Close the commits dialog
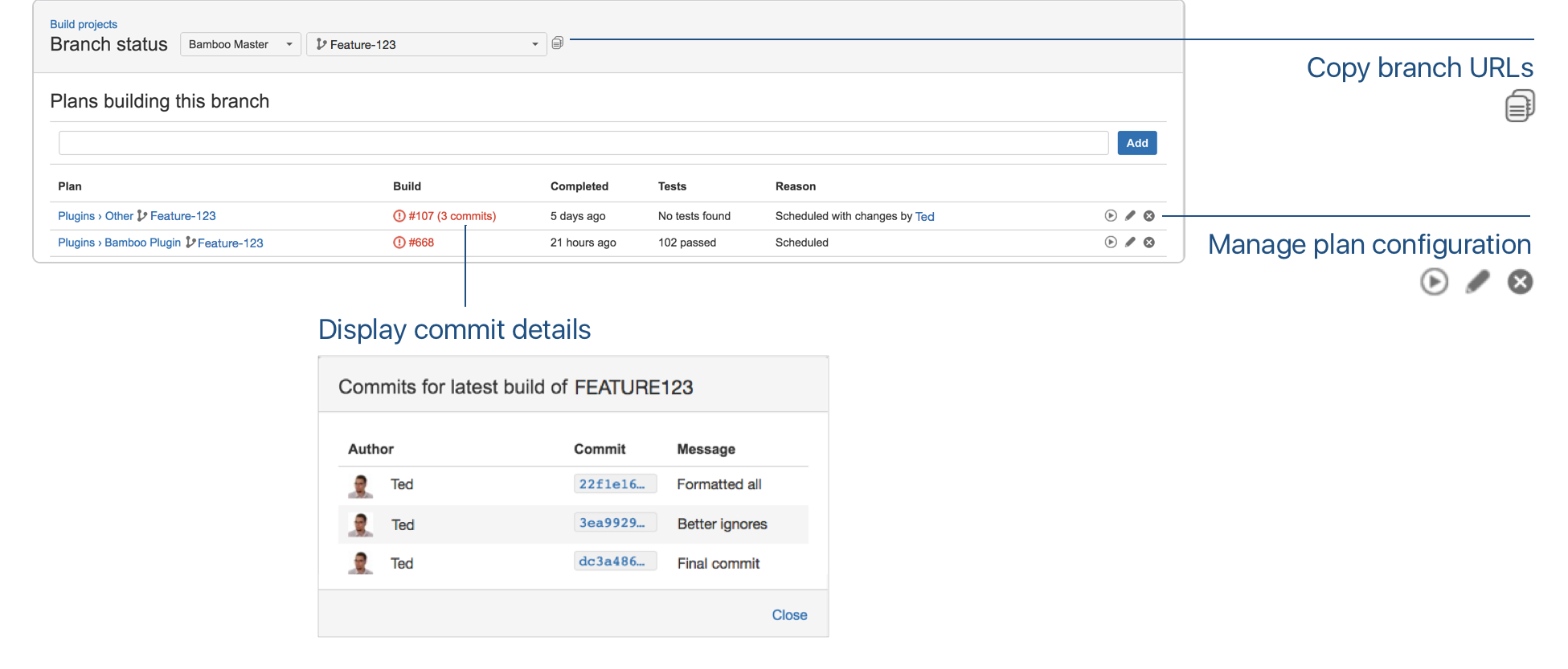The width and height of the screenshot is (1568, 669). (789, 614)
